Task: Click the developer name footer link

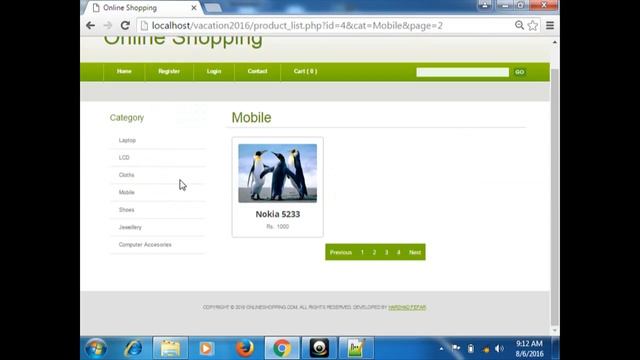Action: 407,307
